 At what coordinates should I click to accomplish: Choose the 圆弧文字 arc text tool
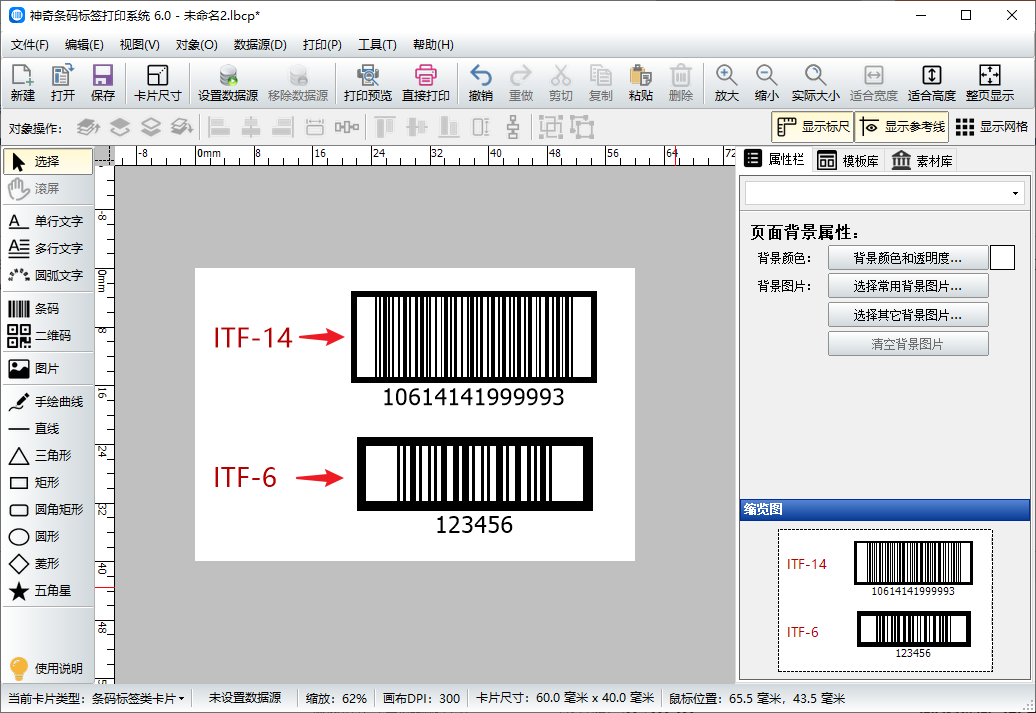[46, 276]
